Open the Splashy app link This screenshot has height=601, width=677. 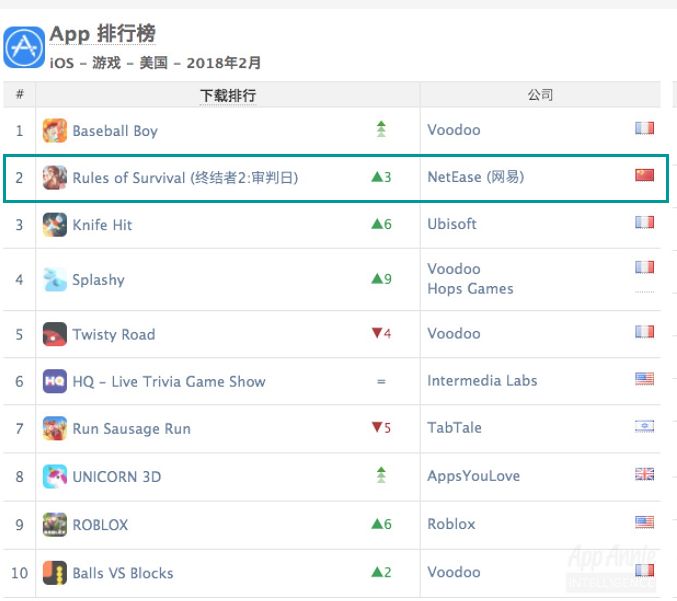coord(98,280)
